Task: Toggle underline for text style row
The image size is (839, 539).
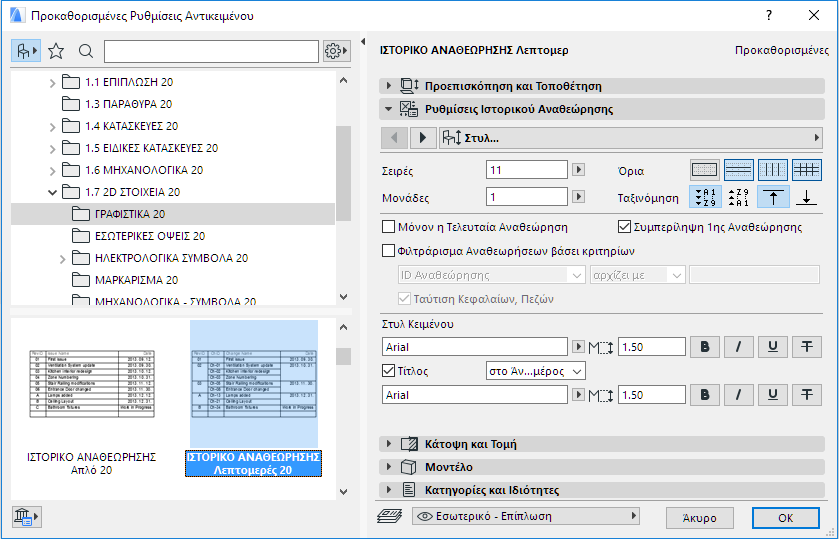Action: (x=773, y=347)
